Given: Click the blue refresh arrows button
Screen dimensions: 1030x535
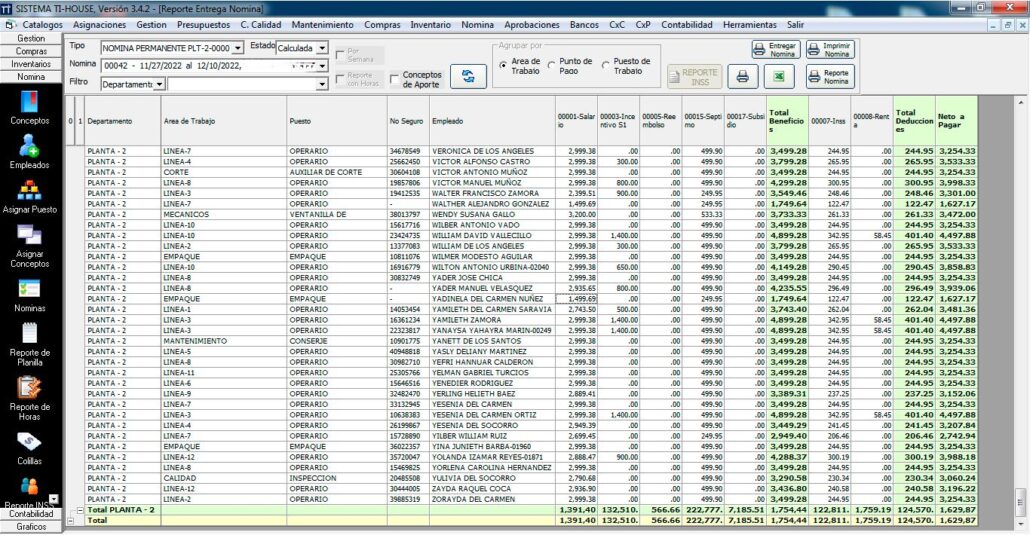Looking at the screenshot, I should pos(462,75).
